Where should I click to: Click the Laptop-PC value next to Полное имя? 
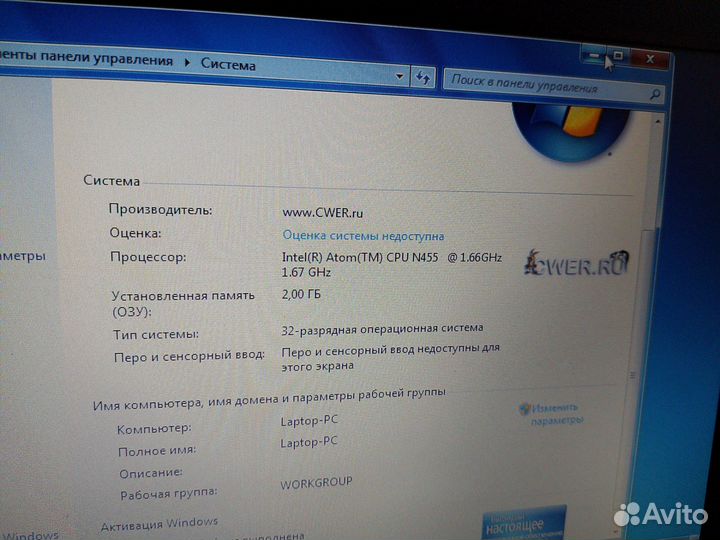tap(309, 442)
